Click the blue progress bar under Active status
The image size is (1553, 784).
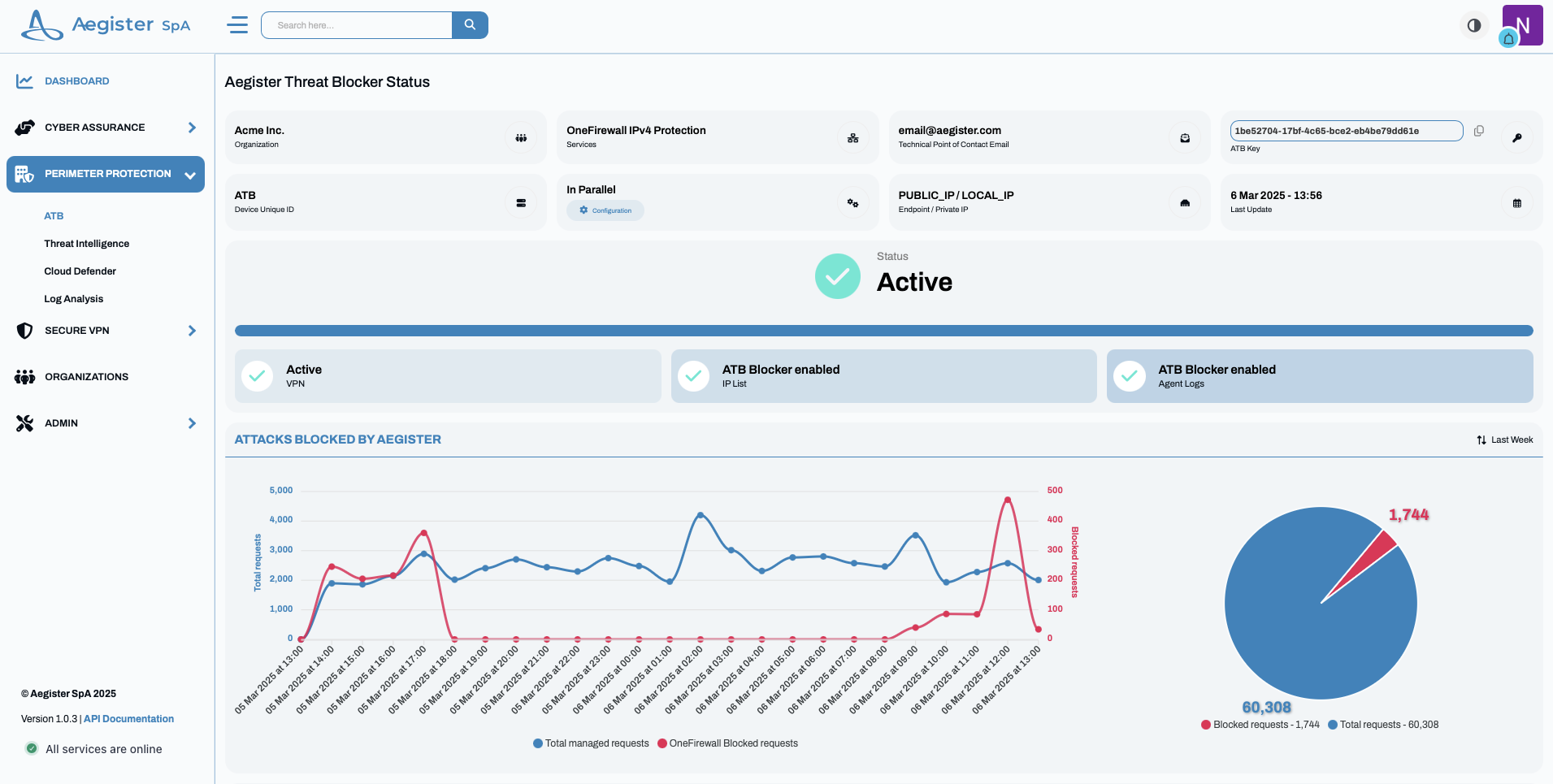883,331
